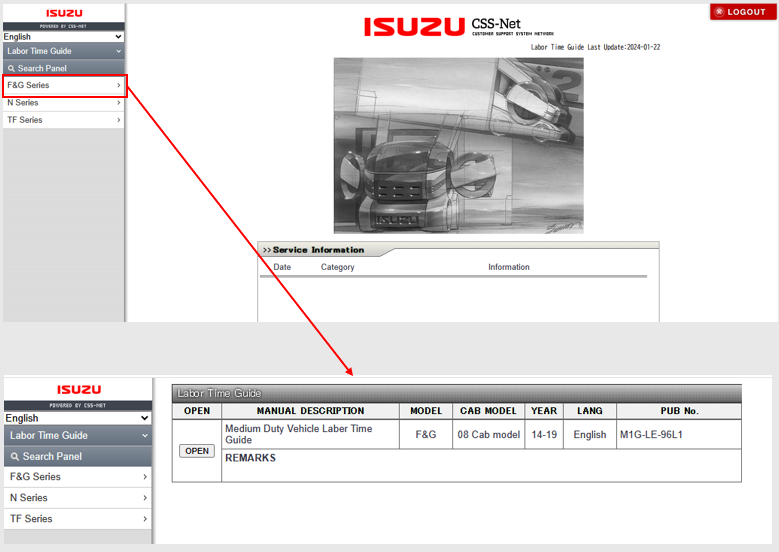The image size is (779, 552).
Task: Click the N Series chevron arrow in the upper sidebar
Action: (x=118, y=103)
